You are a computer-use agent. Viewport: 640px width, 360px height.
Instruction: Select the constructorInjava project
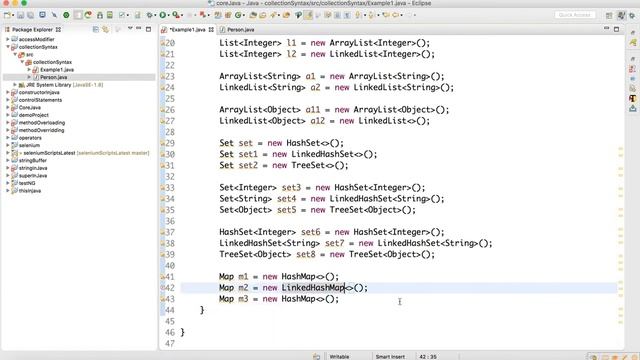[x=39, y=93]
